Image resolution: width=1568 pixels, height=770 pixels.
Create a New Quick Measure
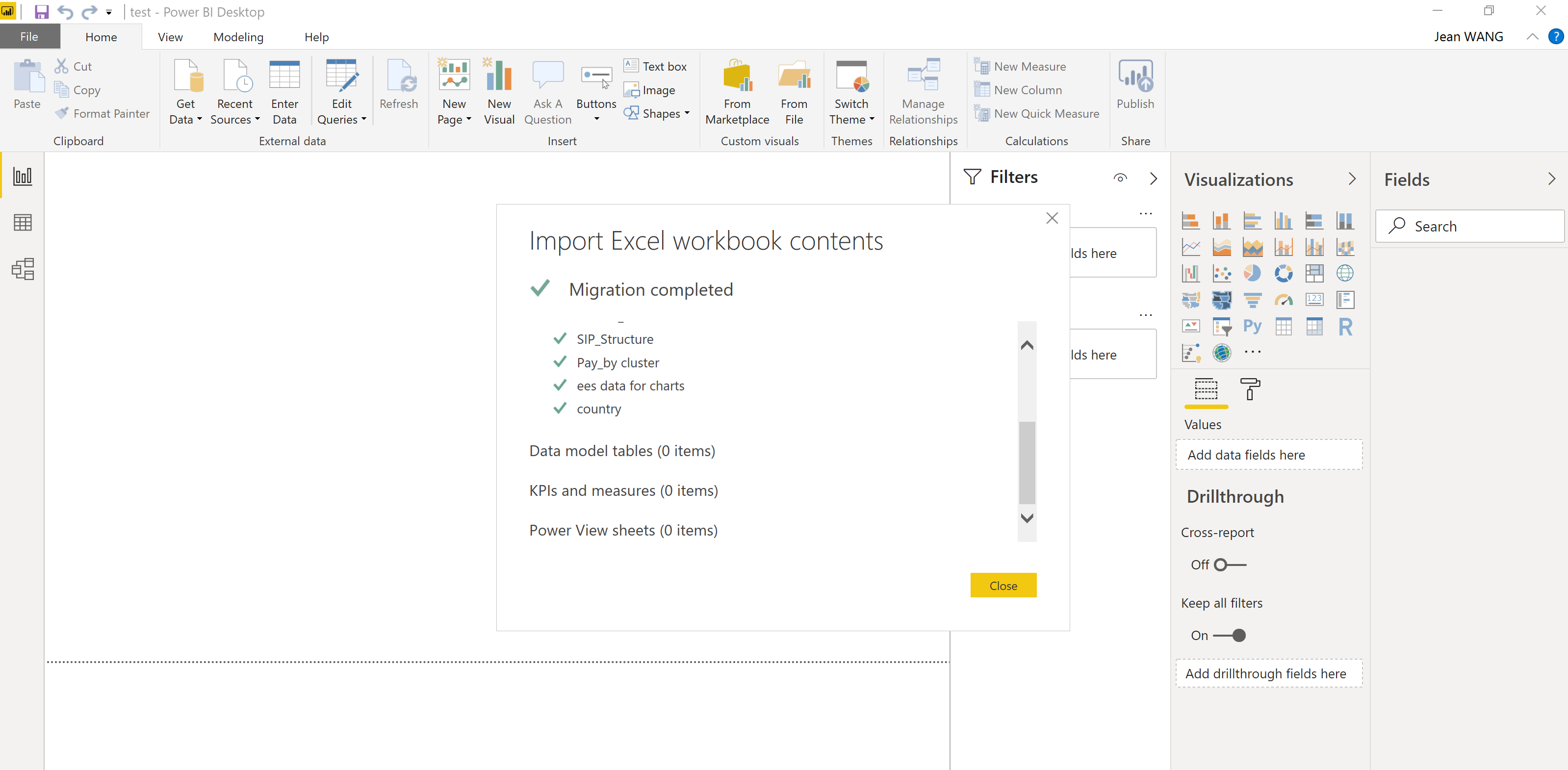[x=1037, y=113]
